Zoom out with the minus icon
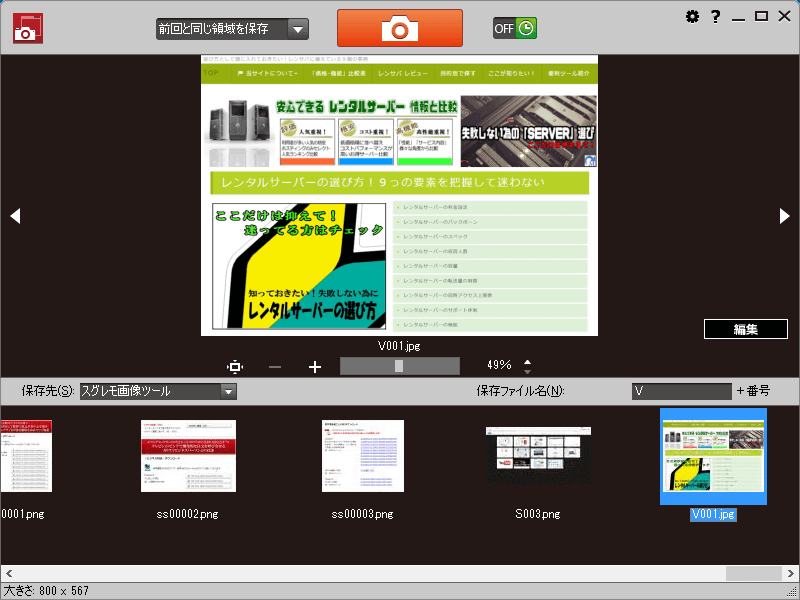 (275, 367)
